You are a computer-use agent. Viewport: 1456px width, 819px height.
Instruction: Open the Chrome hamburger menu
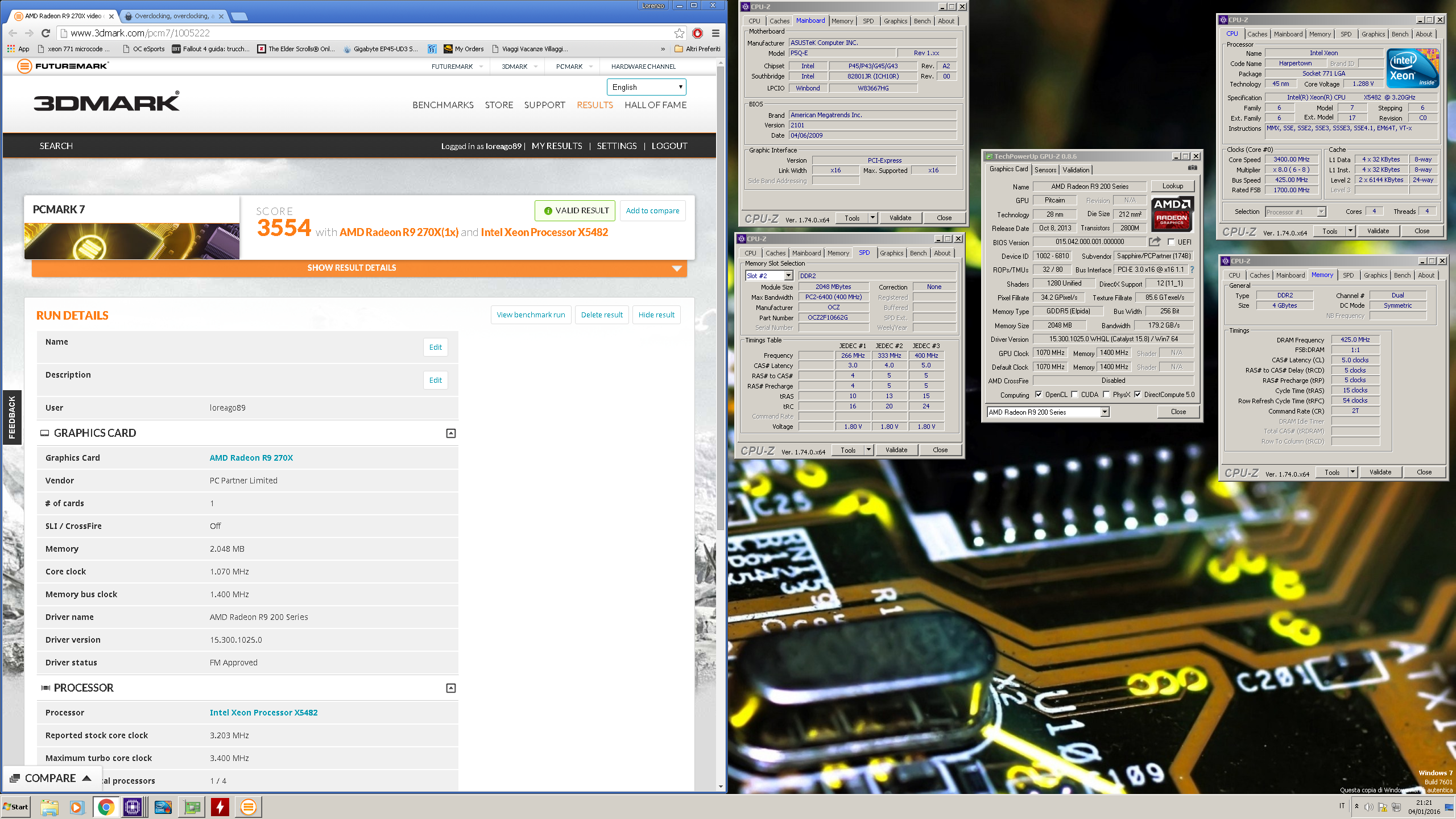[x=715, y=33]
